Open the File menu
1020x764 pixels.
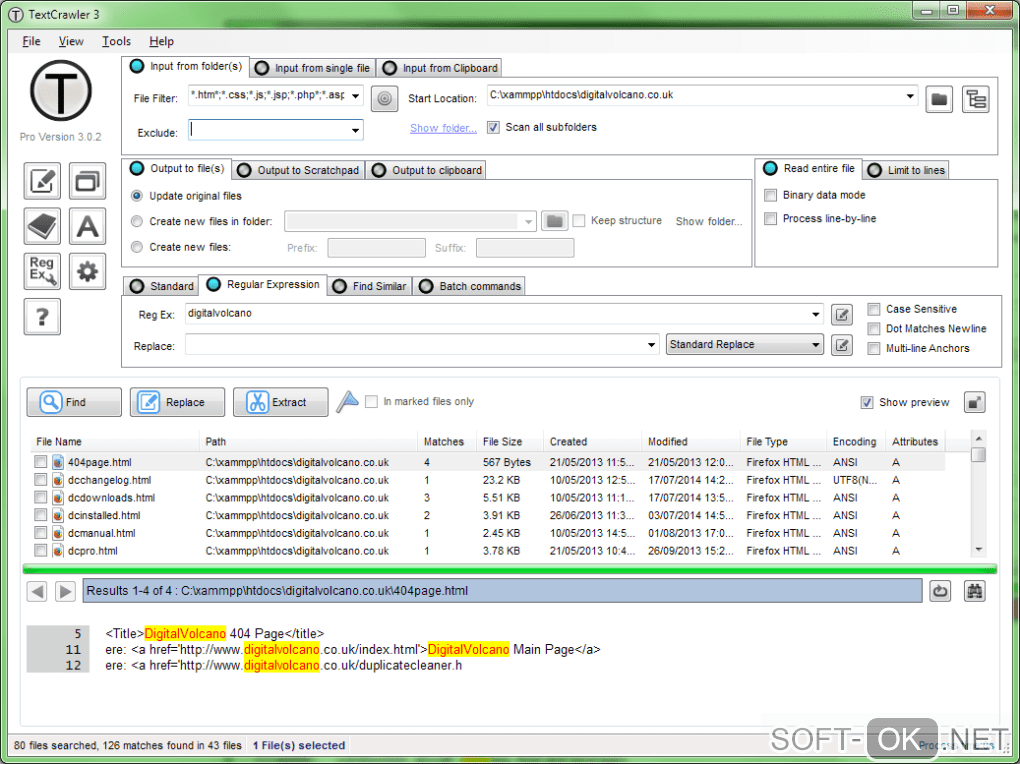(x=31, y=41)
